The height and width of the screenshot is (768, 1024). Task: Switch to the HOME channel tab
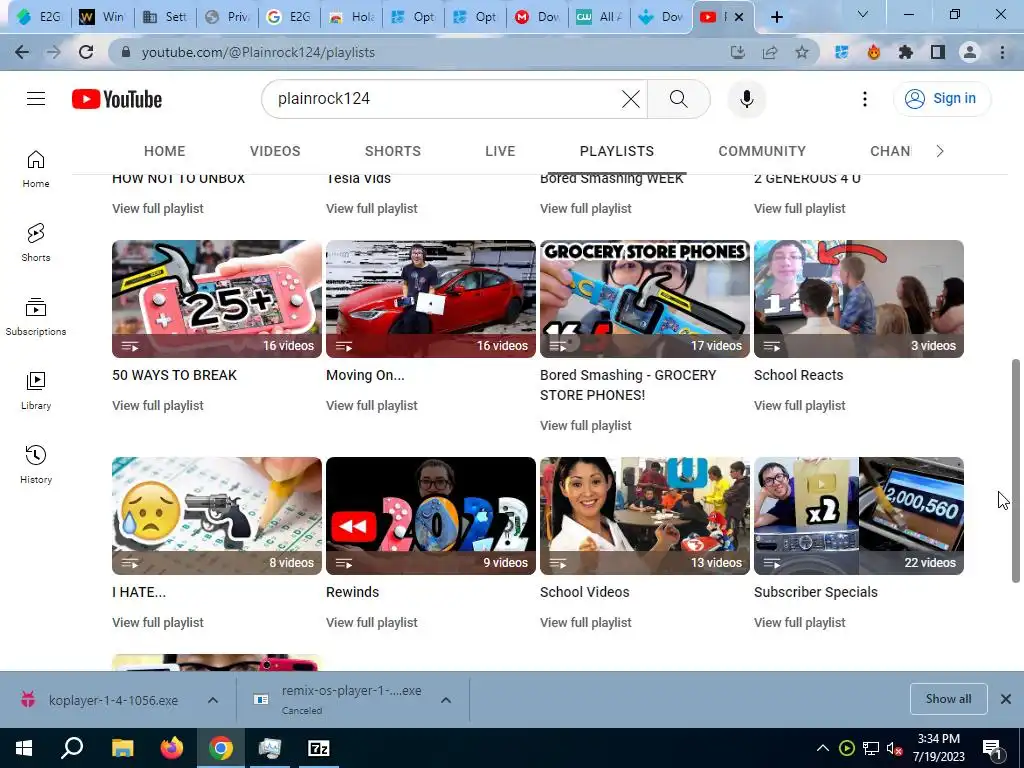(x=165, y=151)
